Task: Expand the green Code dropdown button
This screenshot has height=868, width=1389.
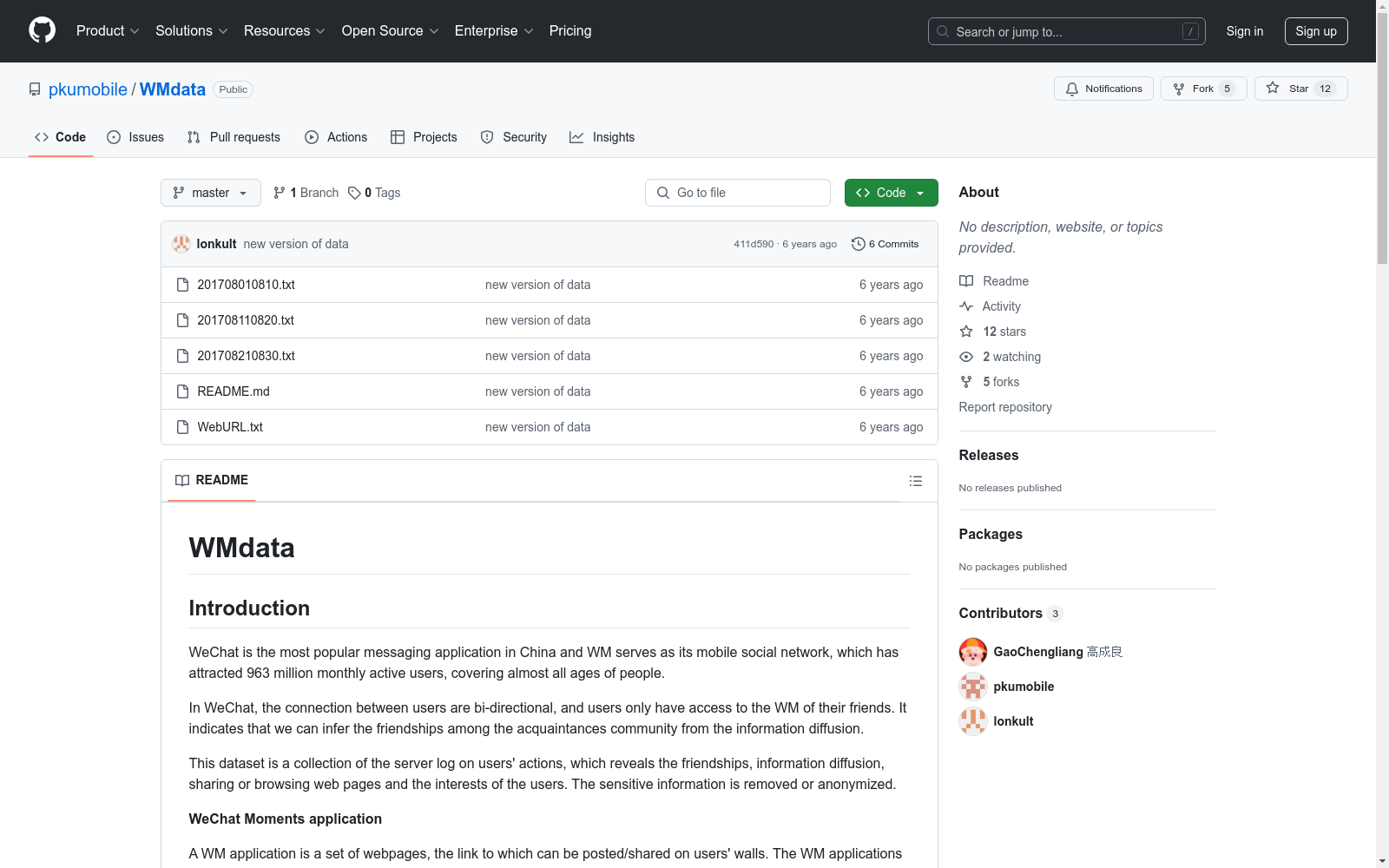Action: click(891, 193)
